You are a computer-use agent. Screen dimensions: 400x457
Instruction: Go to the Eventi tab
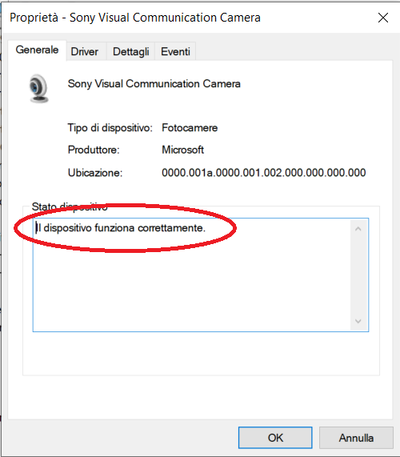(175, 52)
